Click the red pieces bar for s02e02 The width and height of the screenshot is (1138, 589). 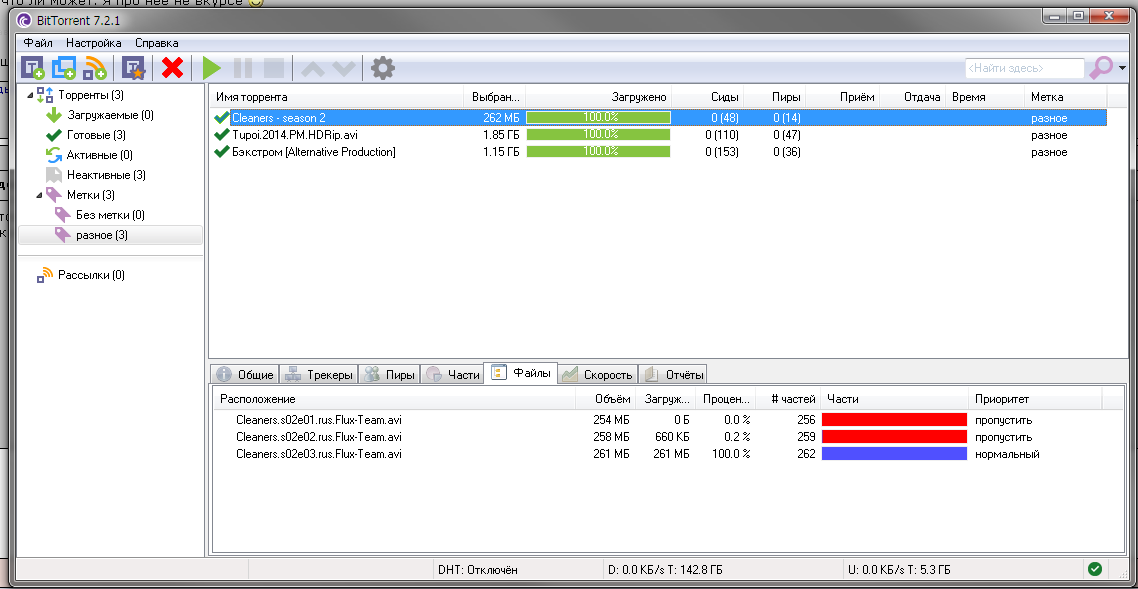[x=894, y=437]
